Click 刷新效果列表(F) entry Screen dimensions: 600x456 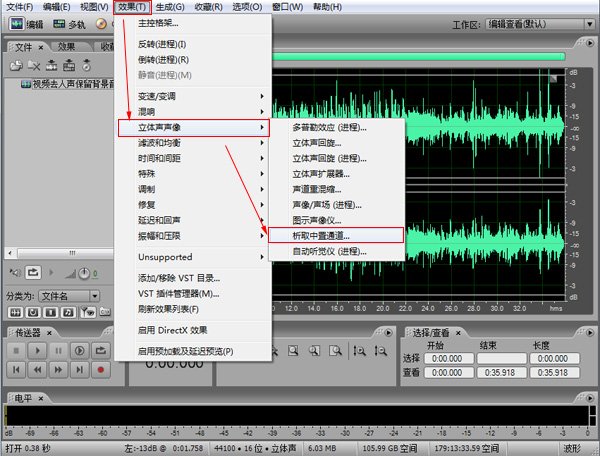(192, 309)
